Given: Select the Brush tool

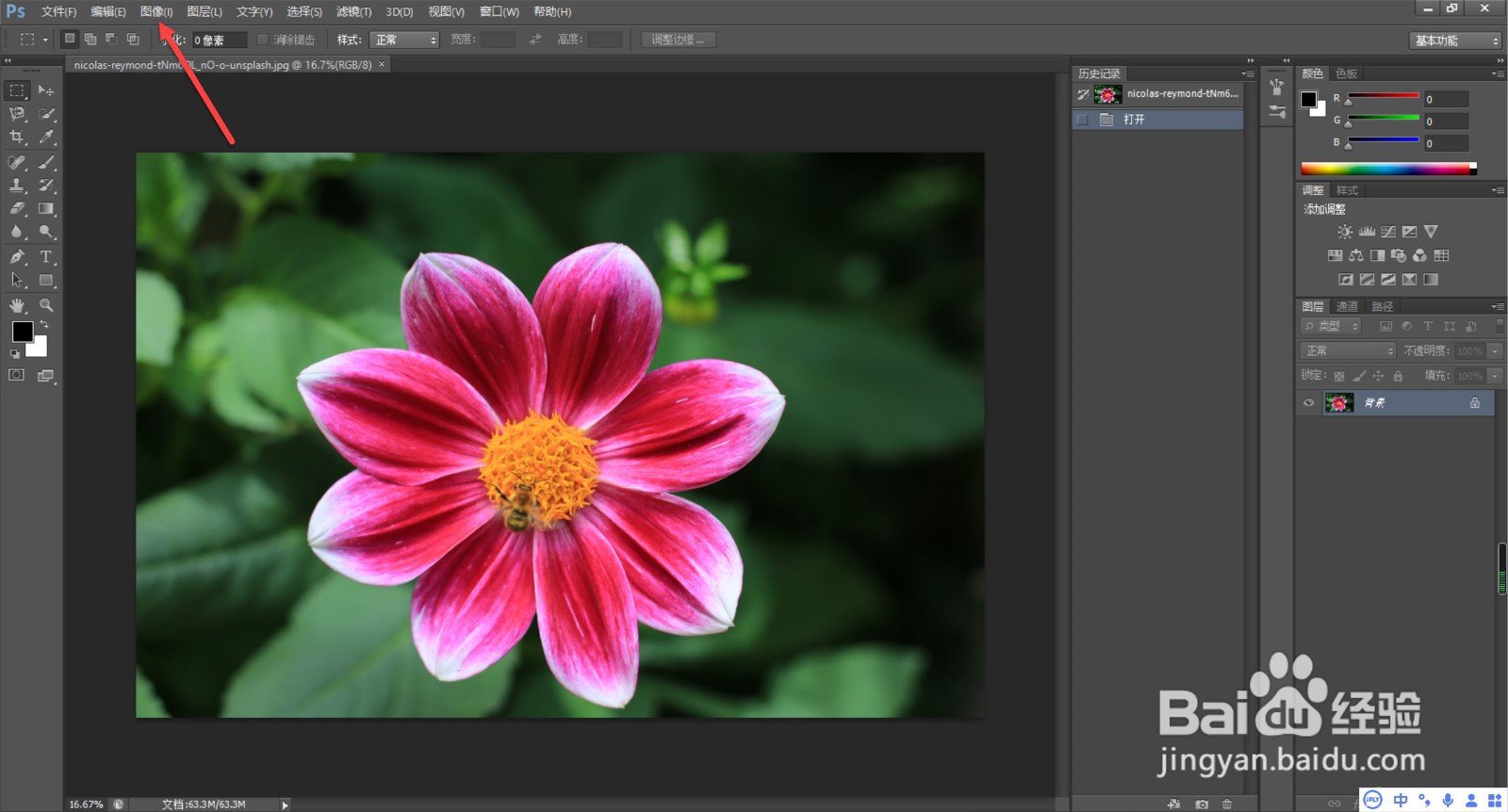Looking at the screenshot, I should (45, 162).
